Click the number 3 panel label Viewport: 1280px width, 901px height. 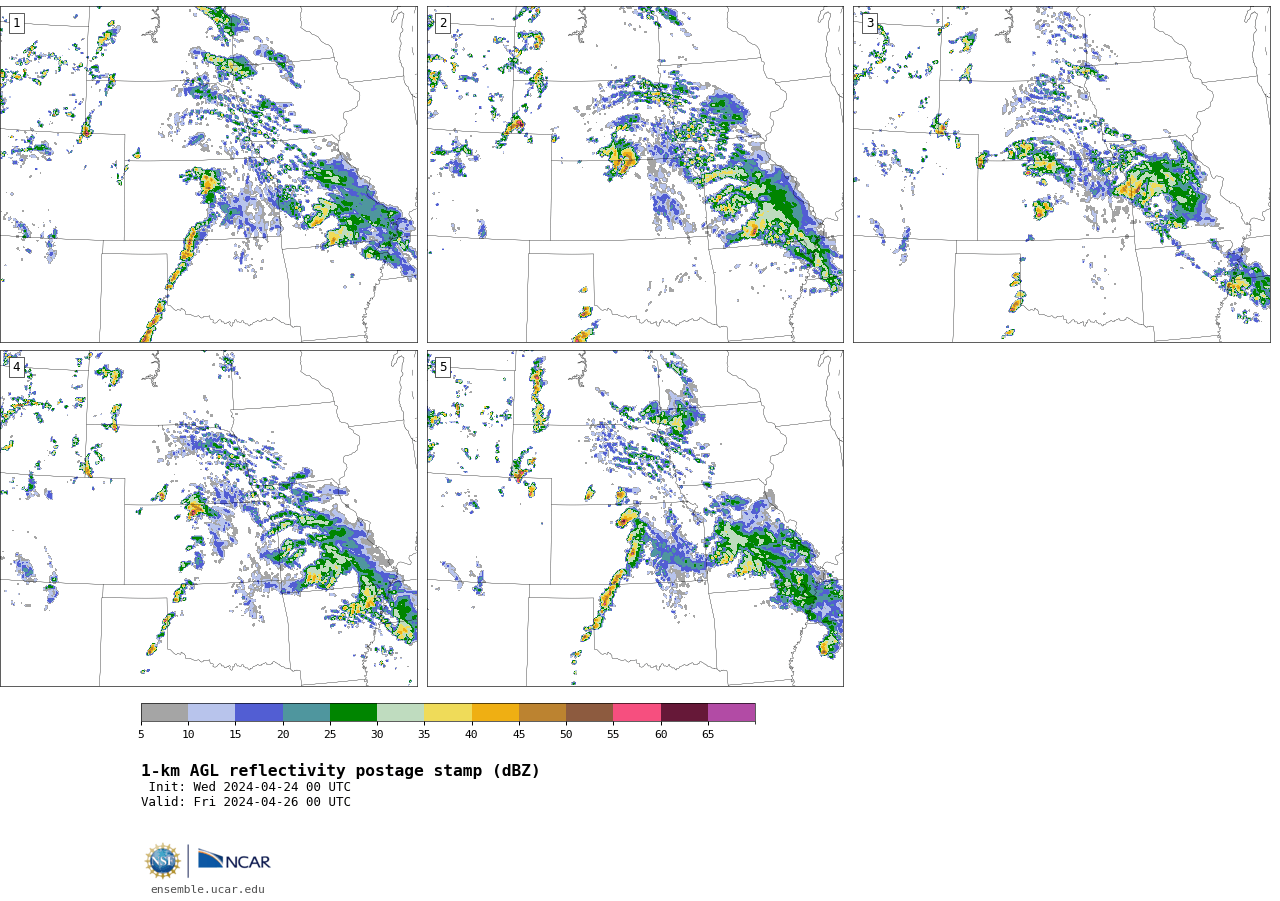[869, 23]
